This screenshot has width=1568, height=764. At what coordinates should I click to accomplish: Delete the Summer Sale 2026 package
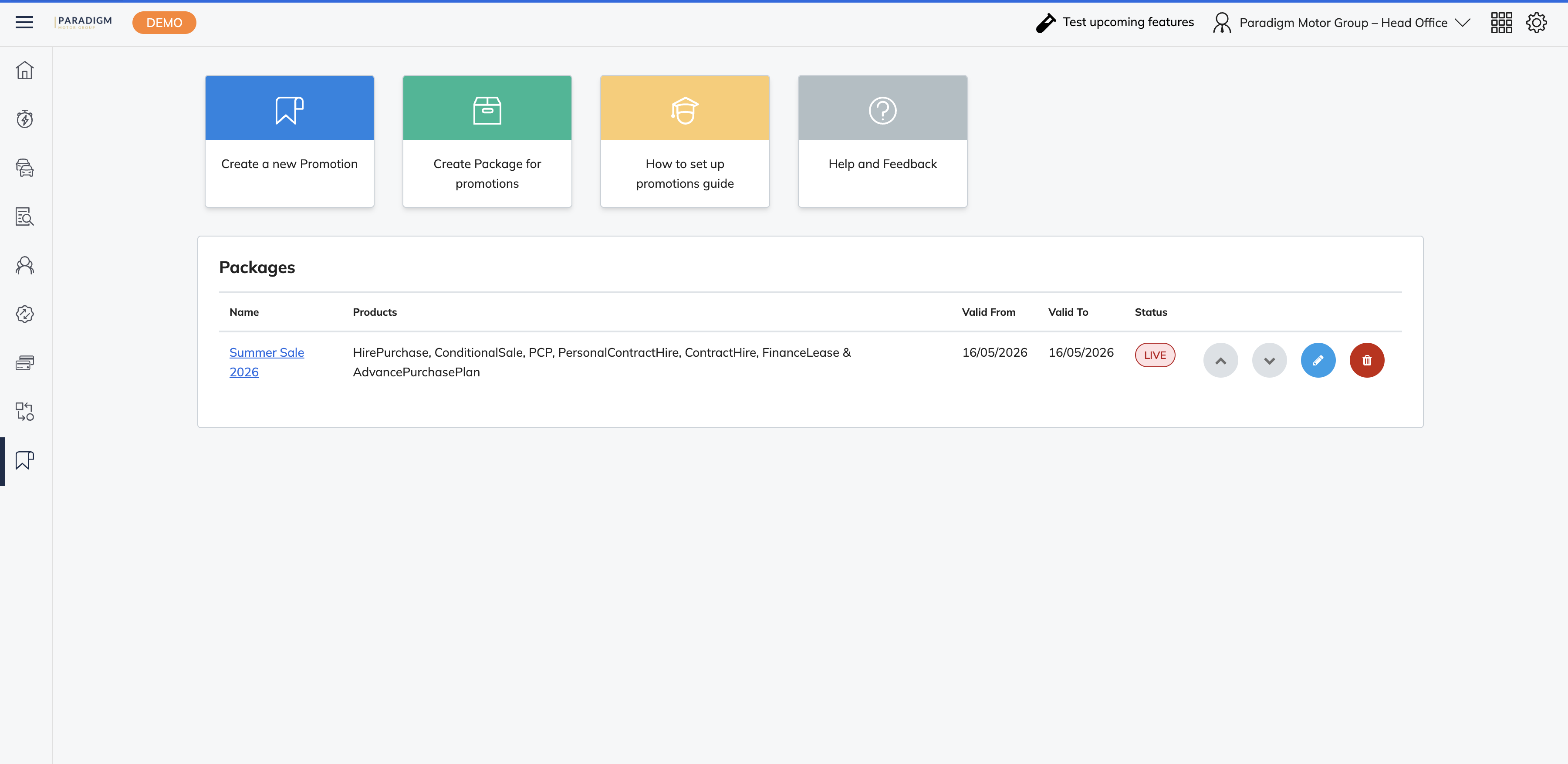tap(1366, 360)
